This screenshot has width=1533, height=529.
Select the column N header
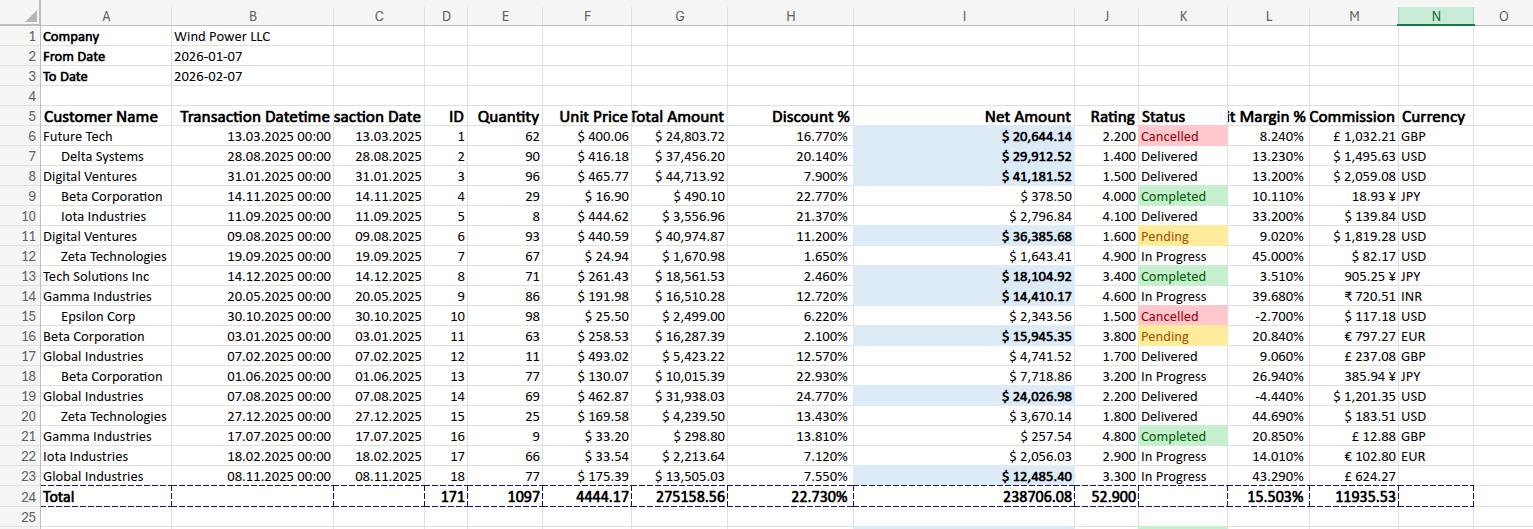pyautogui.click(x=1436, y=16)
